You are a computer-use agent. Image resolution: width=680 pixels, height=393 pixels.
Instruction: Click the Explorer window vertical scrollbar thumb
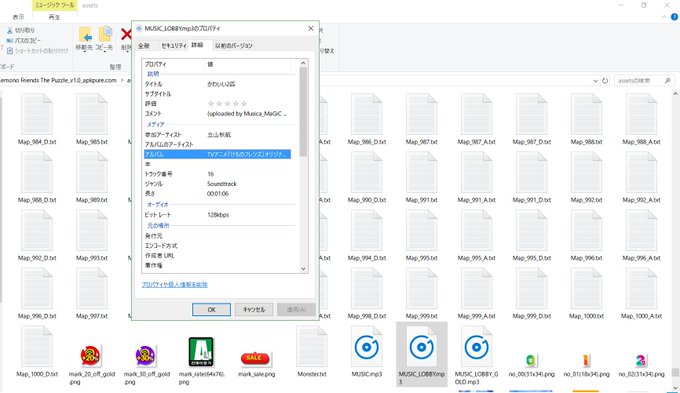(x=675, y=372)
